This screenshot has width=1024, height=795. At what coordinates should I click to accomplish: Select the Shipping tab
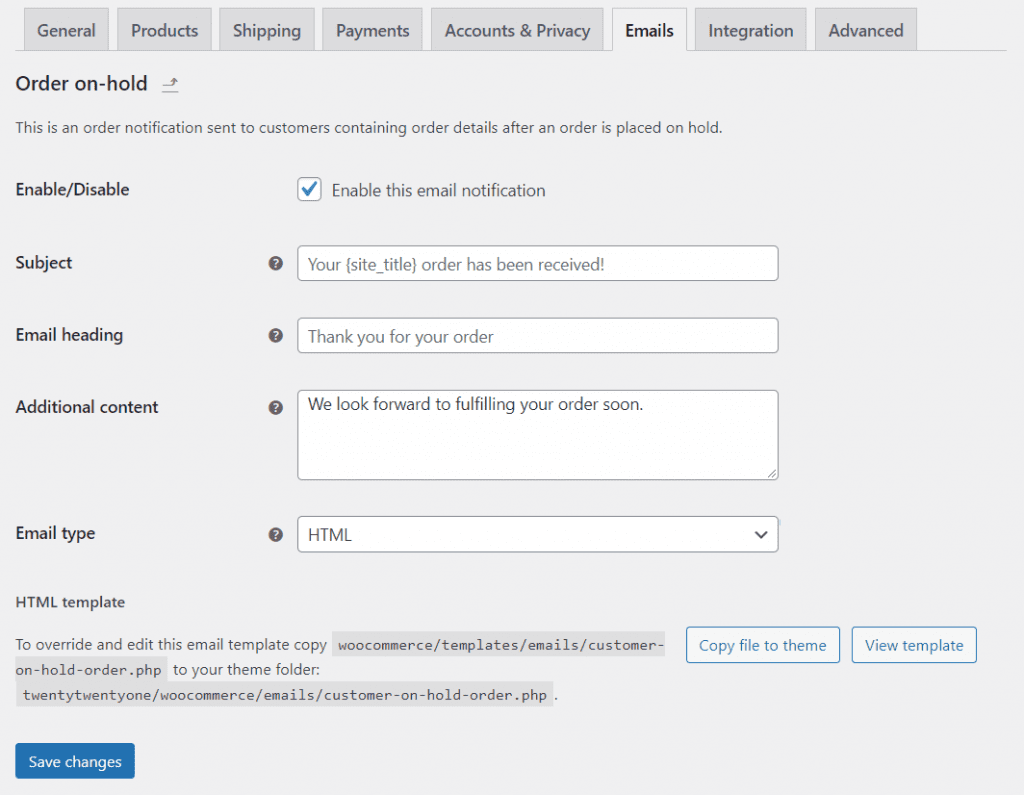[267, 30]
